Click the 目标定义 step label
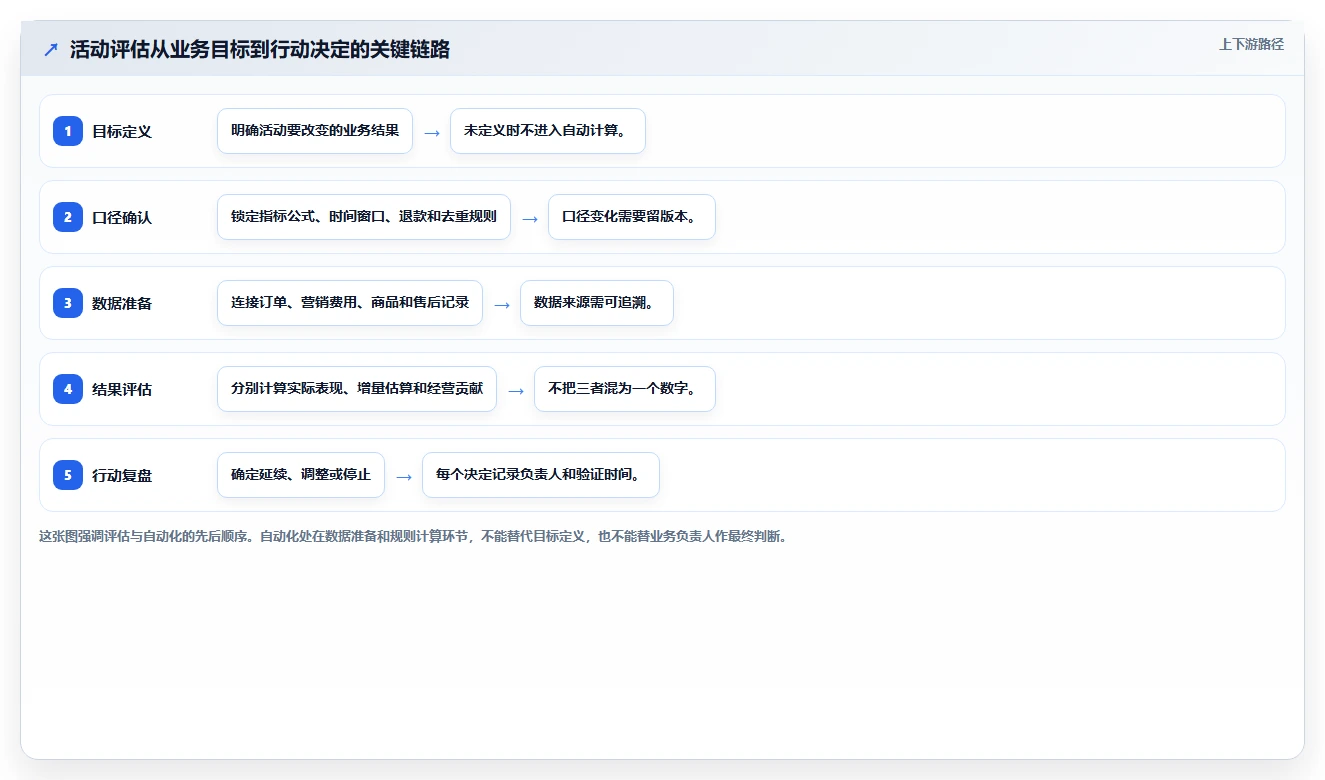Screen dimensions: 1325x780 tap(122, 131)
